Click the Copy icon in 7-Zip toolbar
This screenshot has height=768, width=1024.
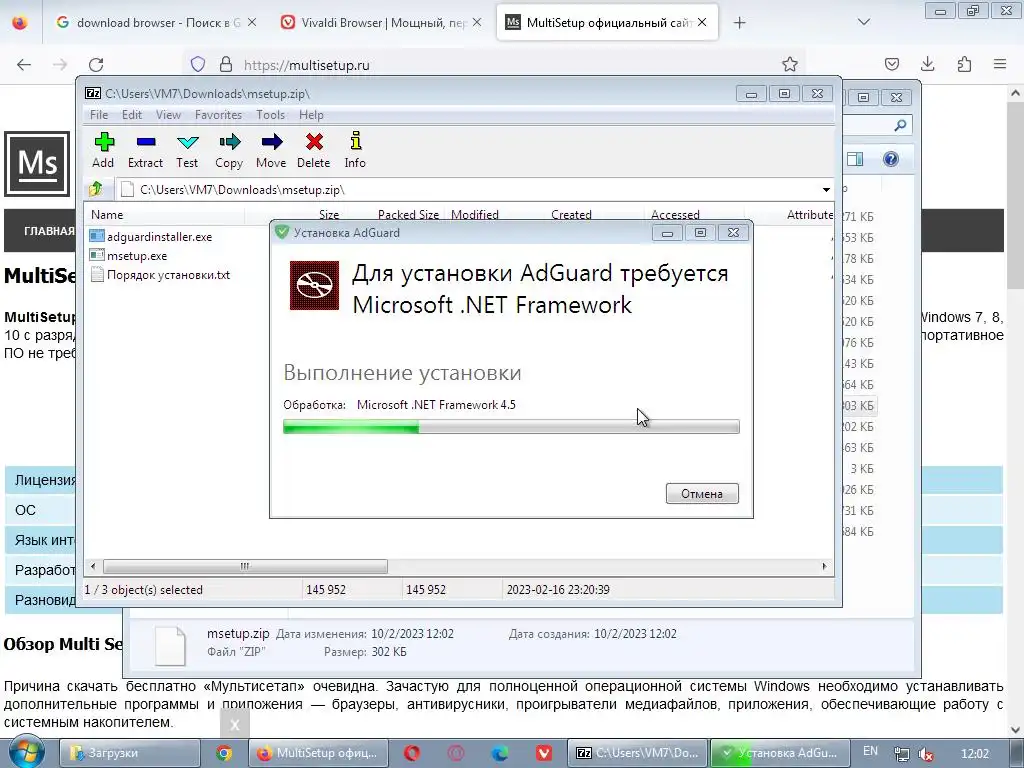tap(229, 150)
